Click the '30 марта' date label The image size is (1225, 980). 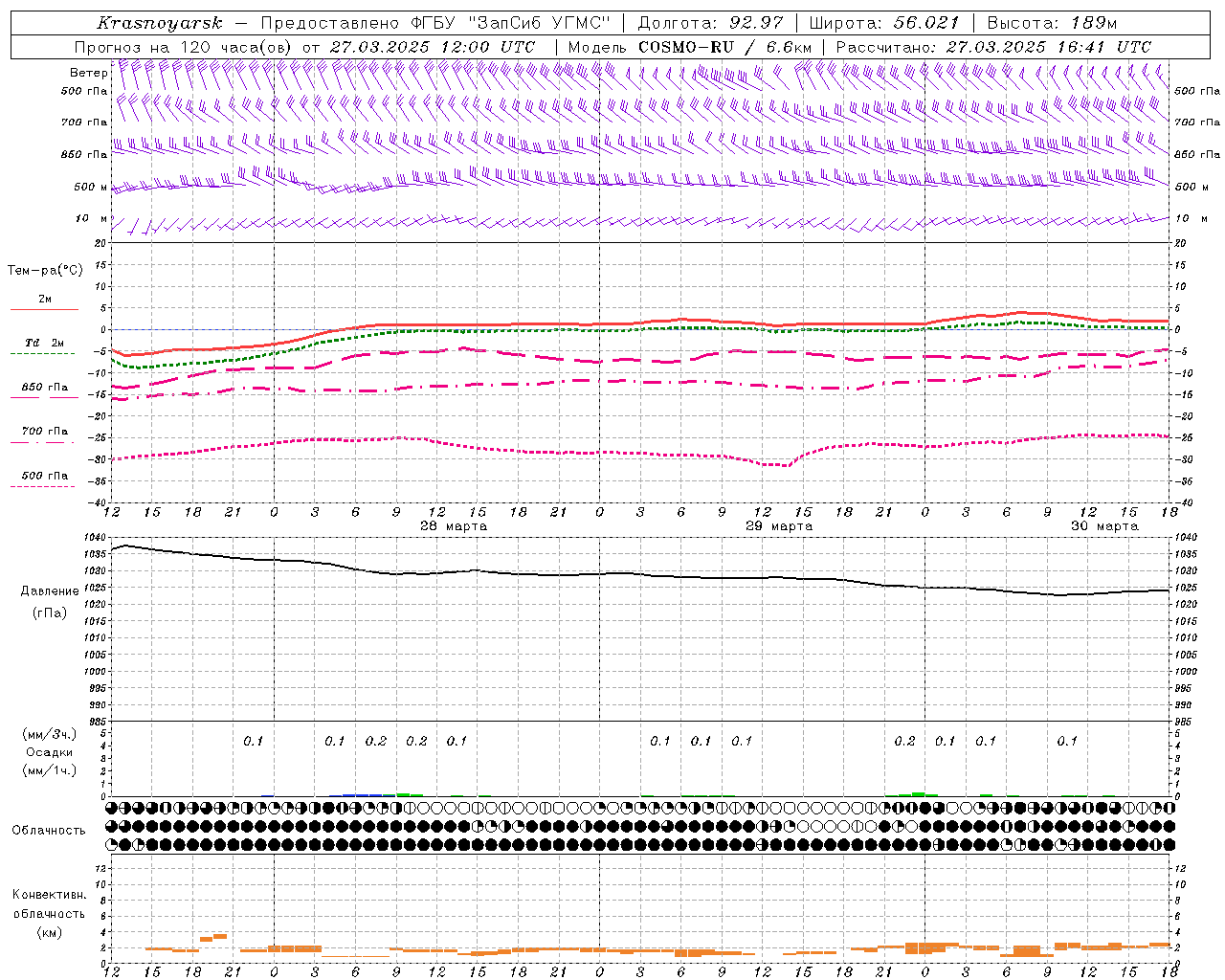tap(1104, 526)
